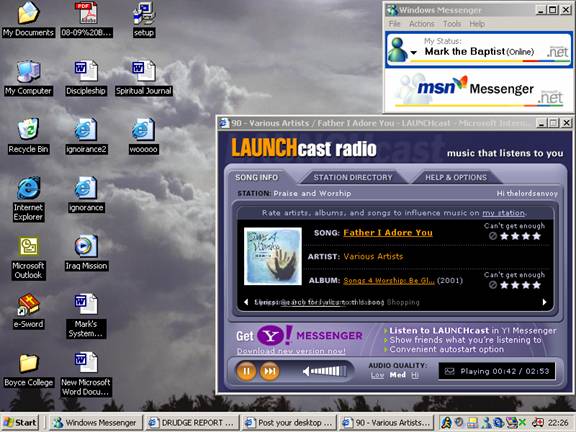
Task: Switch to DRUDGE REPORT taskbar window
Action: click(x=192, y=423)
